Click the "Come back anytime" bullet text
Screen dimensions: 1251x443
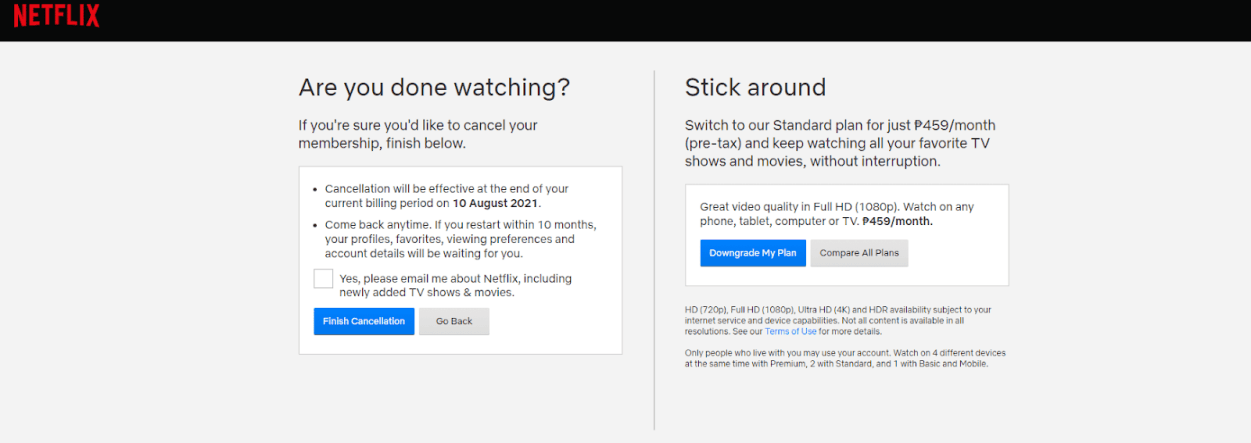coord(461,239)
